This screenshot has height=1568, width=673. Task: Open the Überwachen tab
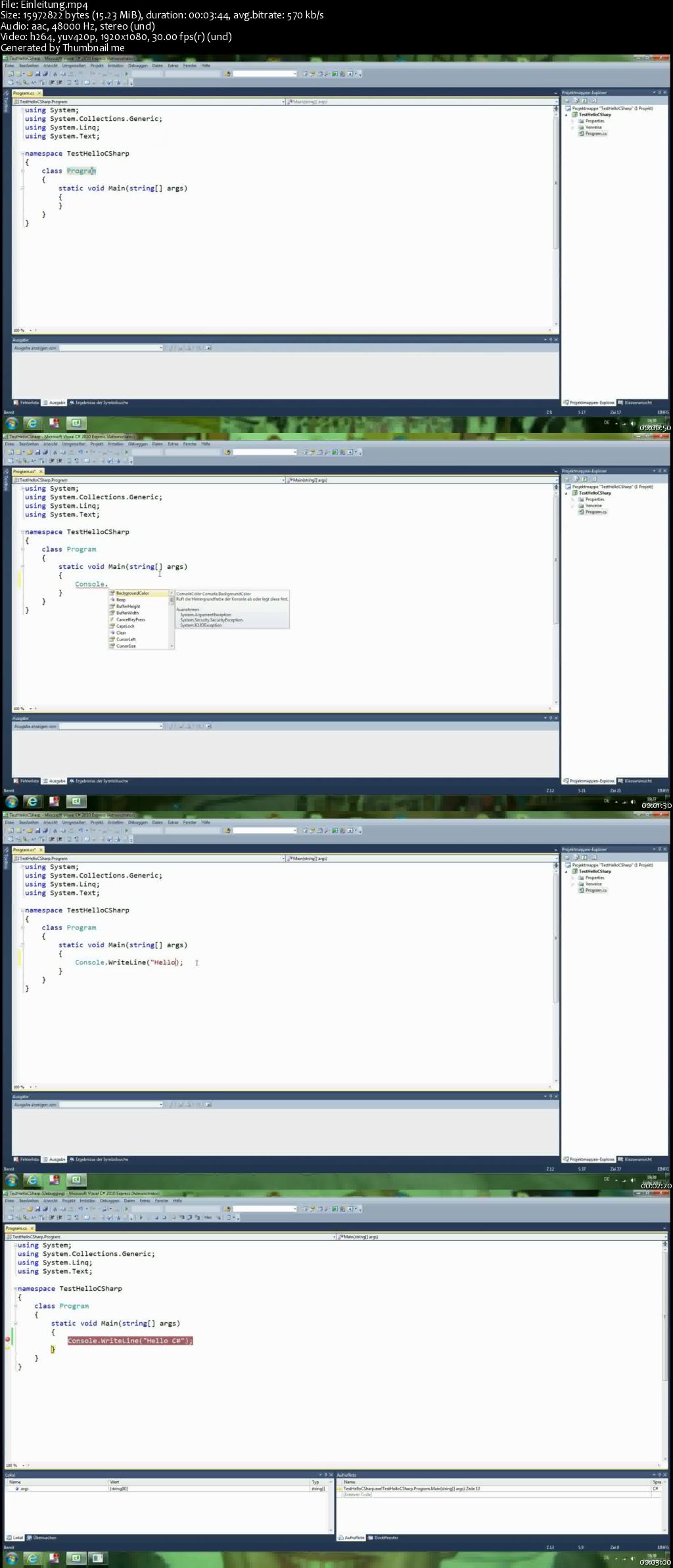(42, 1538)
